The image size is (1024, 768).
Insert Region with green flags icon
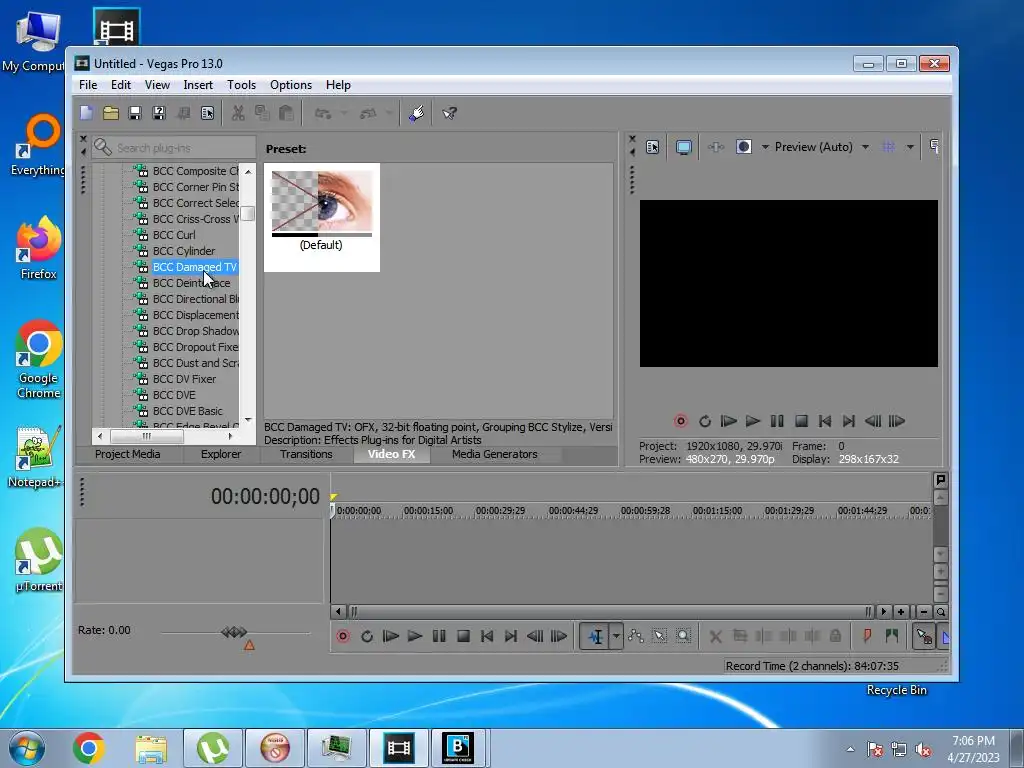point(891,636)
